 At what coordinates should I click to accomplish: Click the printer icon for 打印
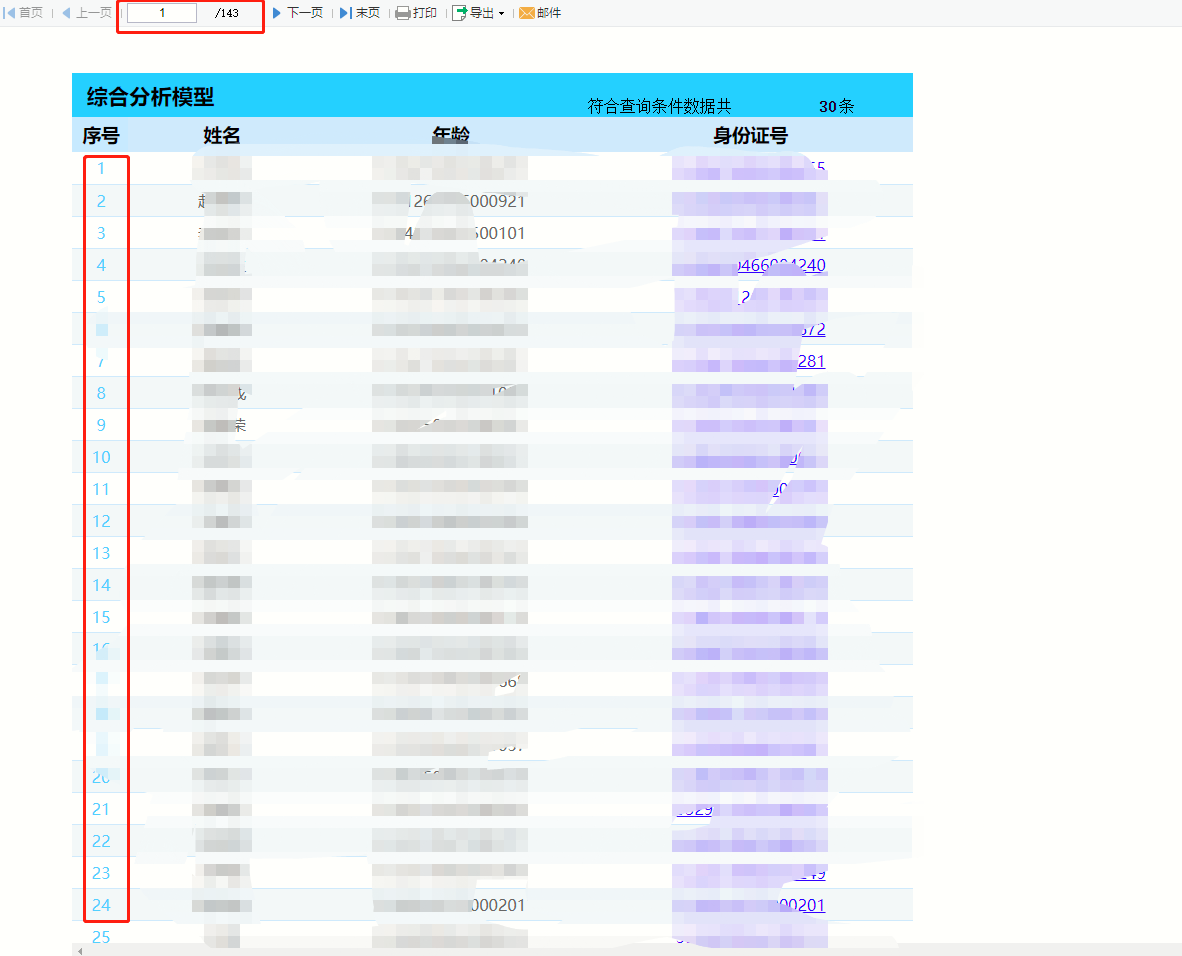403,13
